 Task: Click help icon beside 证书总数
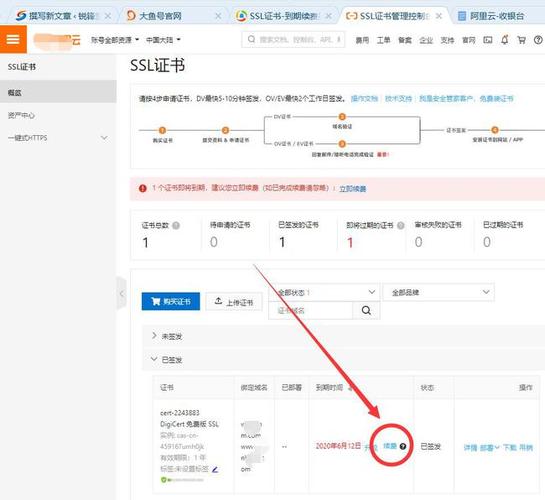tap(176, 226)
